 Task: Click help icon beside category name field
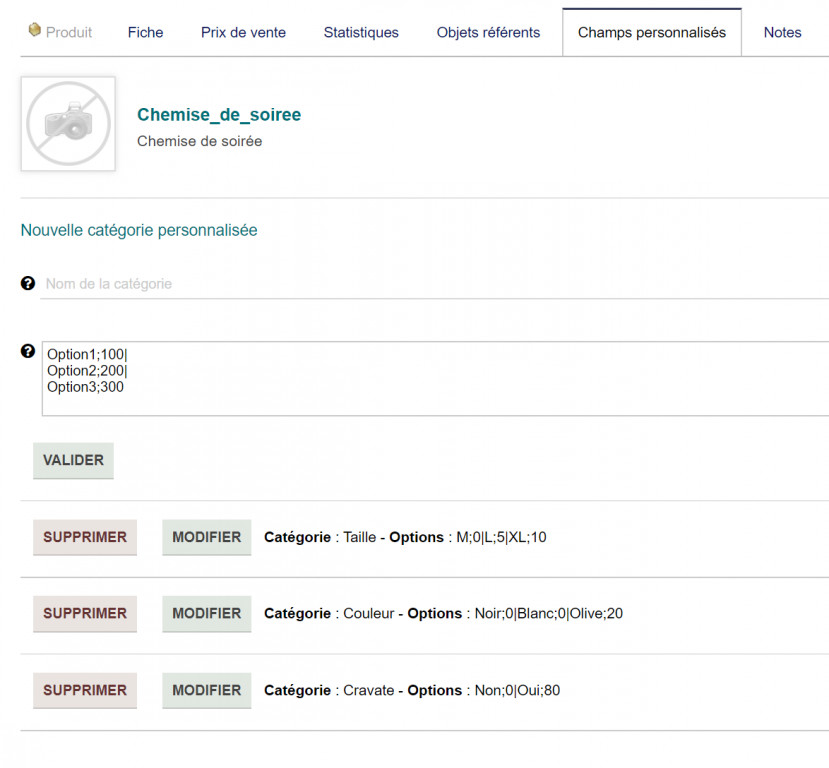[x=28, y=284]
